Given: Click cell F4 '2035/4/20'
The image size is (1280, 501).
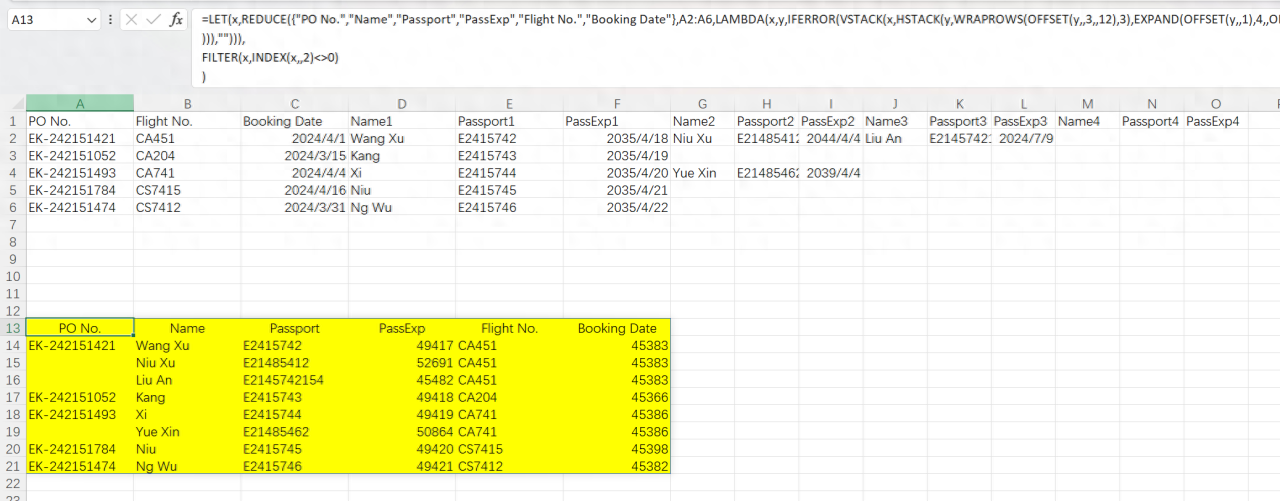Looking at the screenshot, I should click(x=616, y=173).
